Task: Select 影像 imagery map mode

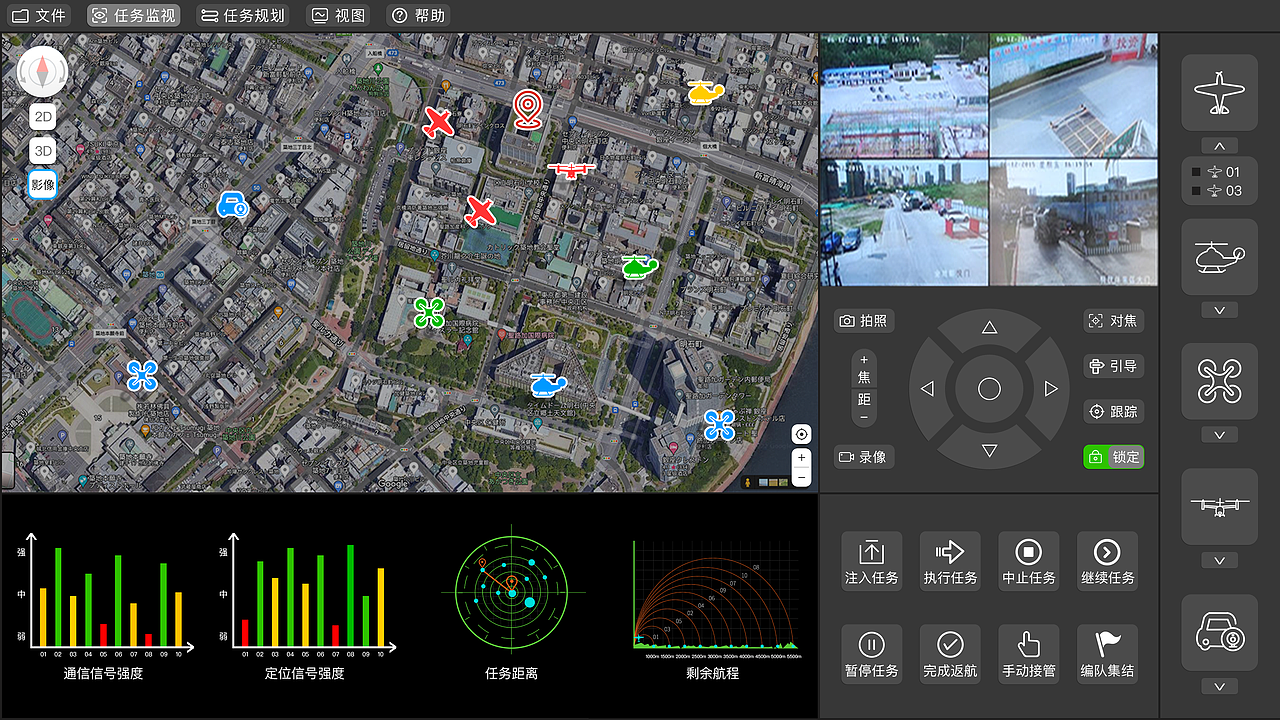Action: click(42, 185)
